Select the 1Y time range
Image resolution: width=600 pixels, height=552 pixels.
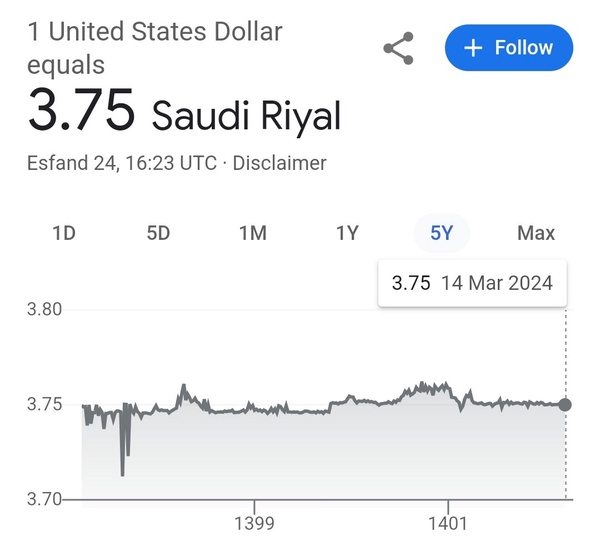pyautogui.click(x=347, y=233)
